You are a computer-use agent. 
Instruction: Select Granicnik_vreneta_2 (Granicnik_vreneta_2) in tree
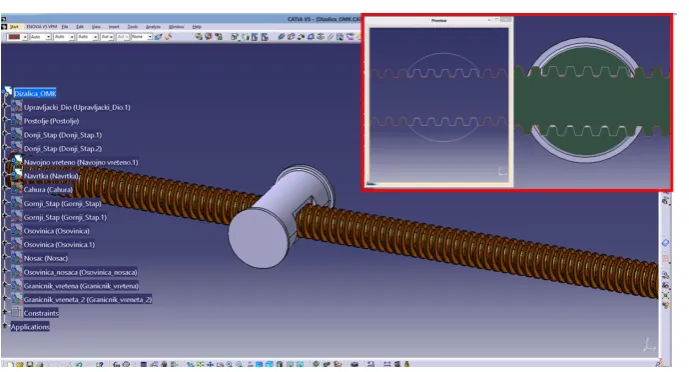[x=88, y=300]
